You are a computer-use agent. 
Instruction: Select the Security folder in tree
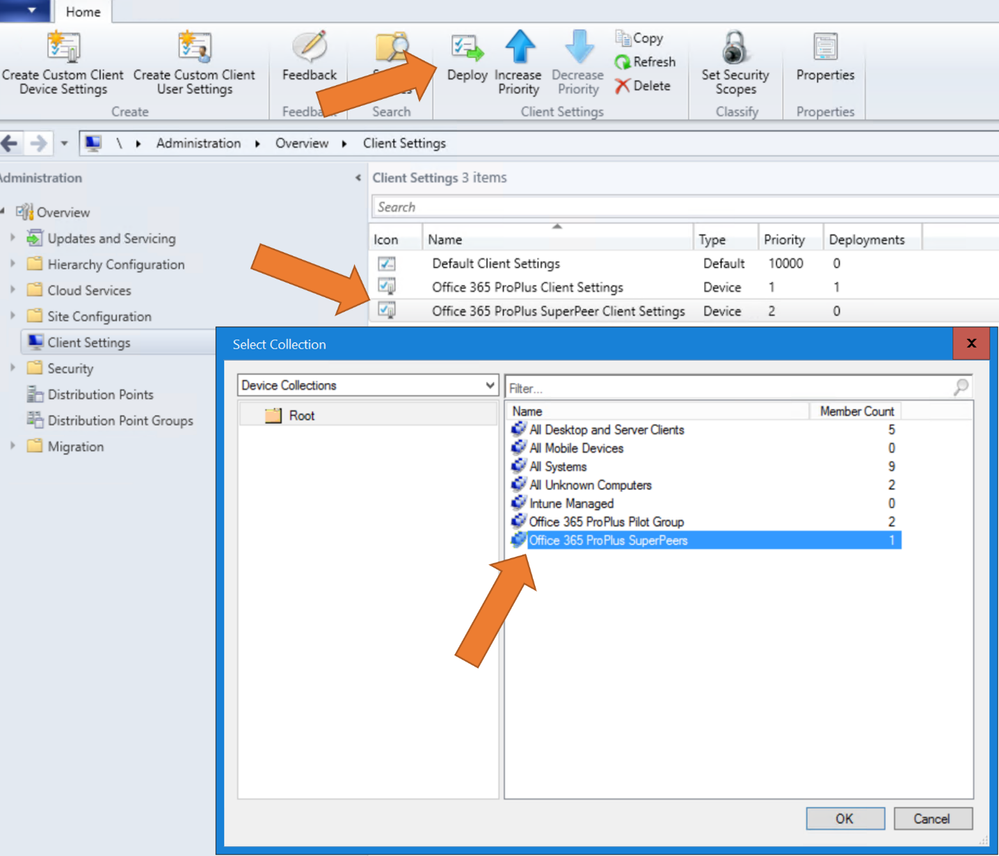(70, 369)
